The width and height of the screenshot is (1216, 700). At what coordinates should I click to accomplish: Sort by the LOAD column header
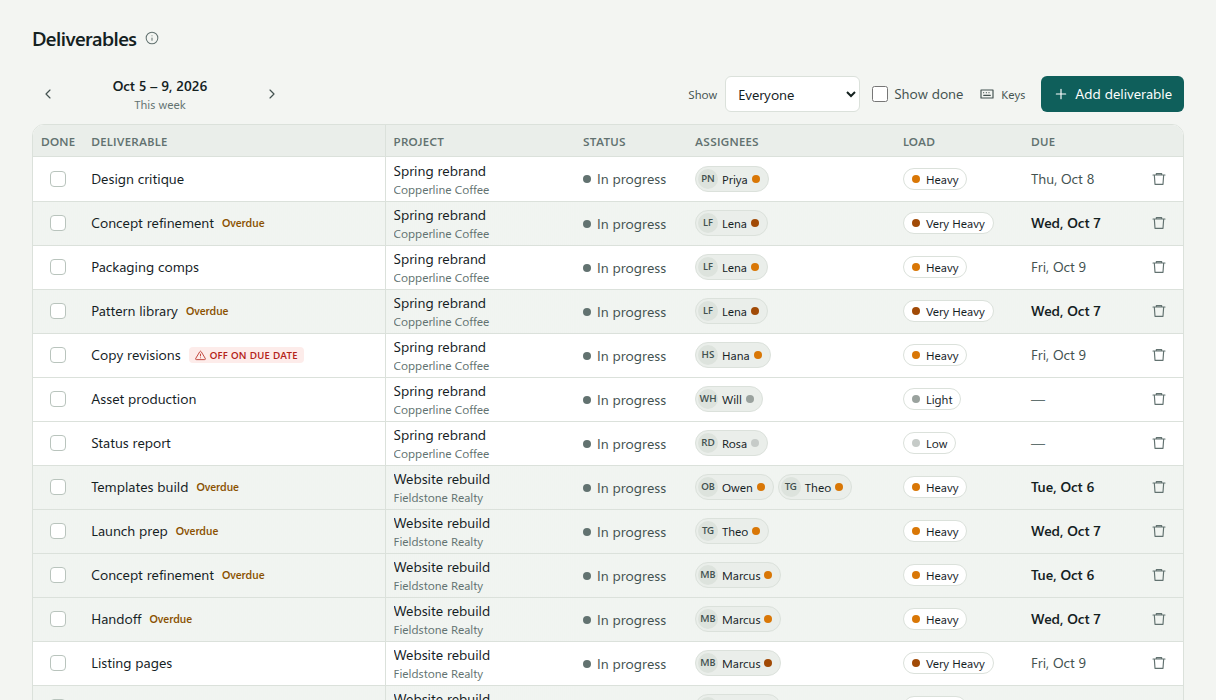(919, 142)
